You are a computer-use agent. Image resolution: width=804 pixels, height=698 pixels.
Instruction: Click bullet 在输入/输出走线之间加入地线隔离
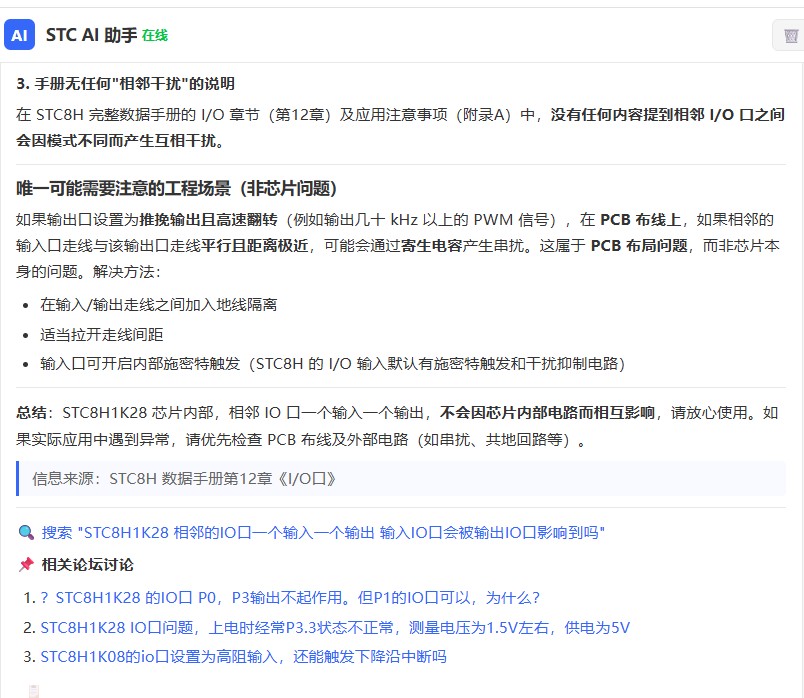pyautogui.click(x=158, y=305)
